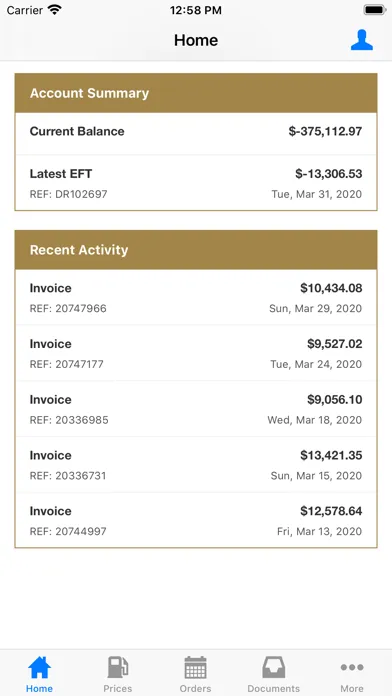
Task: Tap the battery status icon
Action: (375, 10)
